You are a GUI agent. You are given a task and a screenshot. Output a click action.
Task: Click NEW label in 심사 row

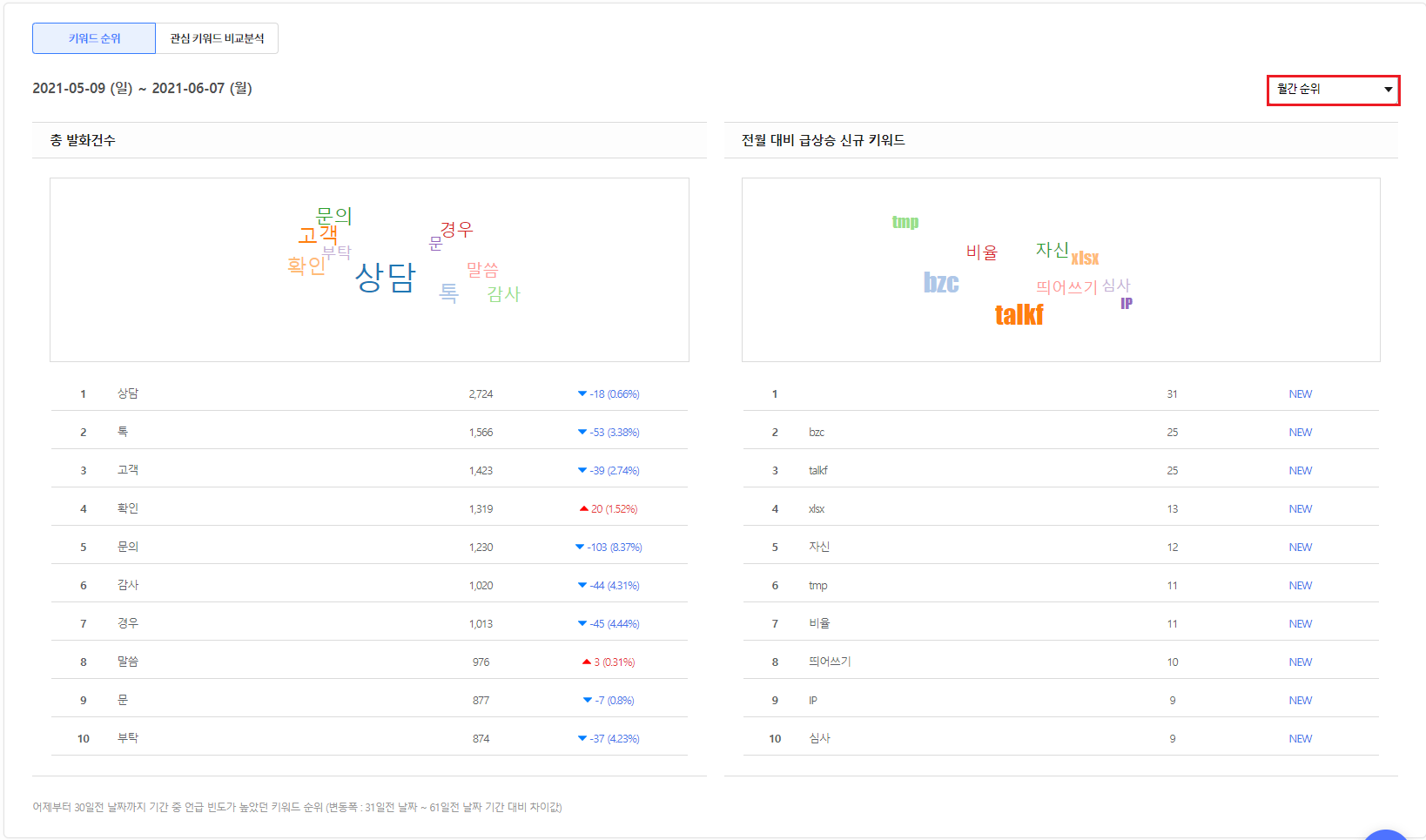tap(1300, 739)
